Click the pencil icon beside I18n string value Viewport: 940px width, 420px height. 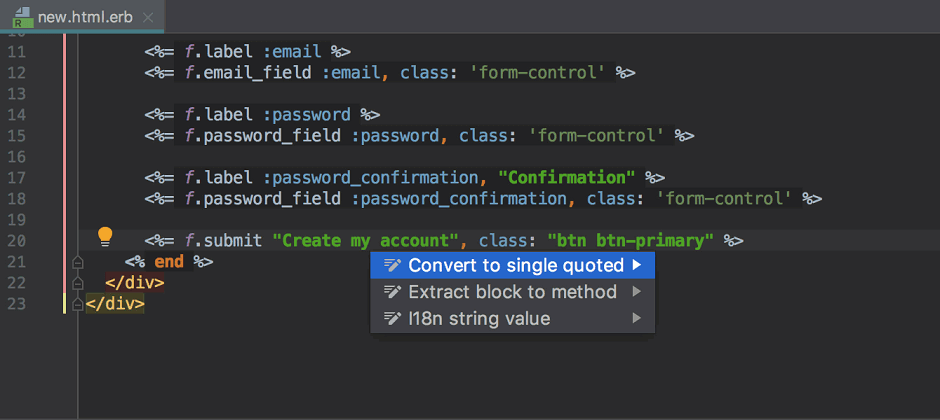pyautogui.click(x=393, y=319)
